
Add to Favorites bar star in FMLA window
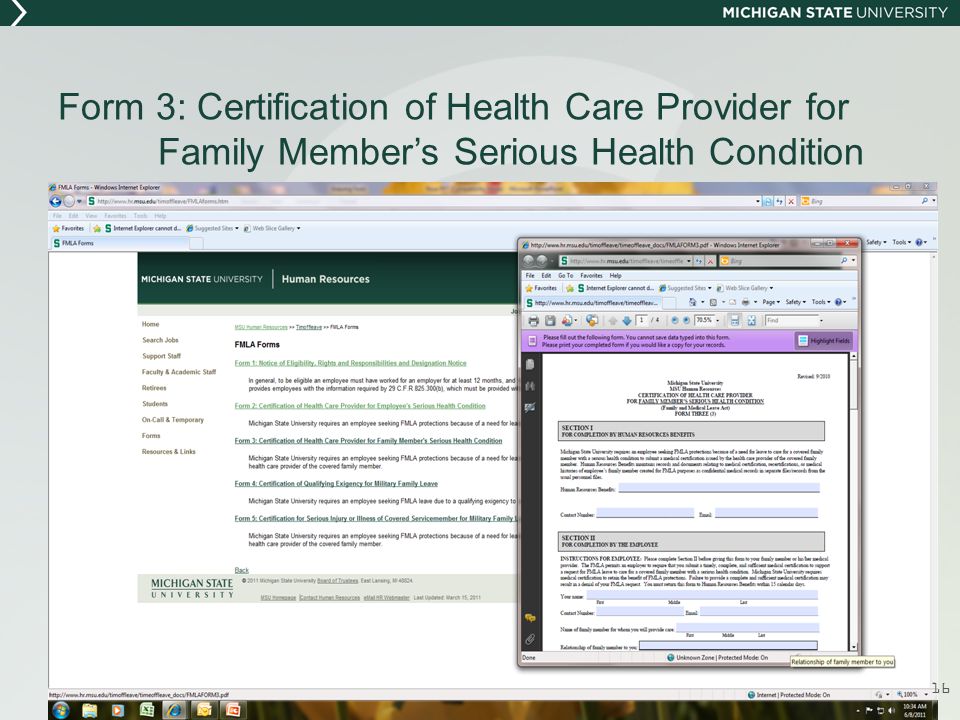click(x=97, y=228)
